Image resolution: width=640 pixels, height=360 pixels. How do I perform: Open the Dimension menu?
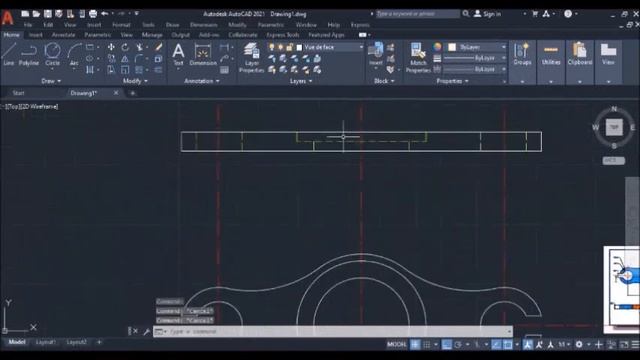pos(204,25)
